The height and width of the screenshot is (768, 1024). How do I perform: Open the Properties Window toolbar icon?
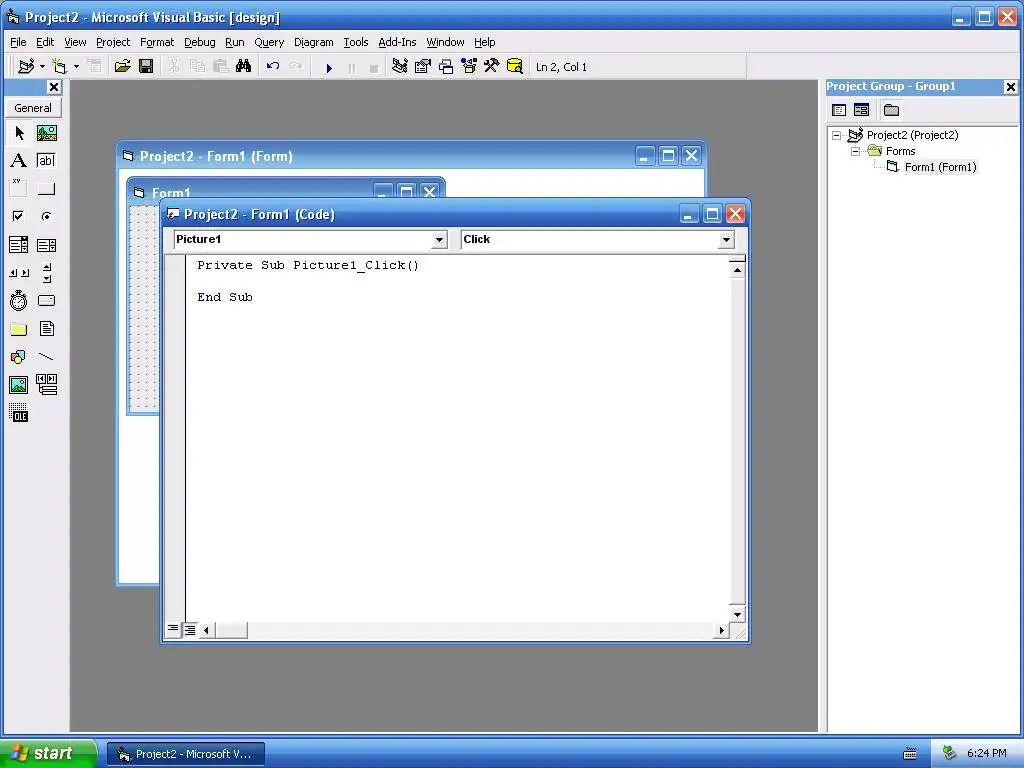423,67
